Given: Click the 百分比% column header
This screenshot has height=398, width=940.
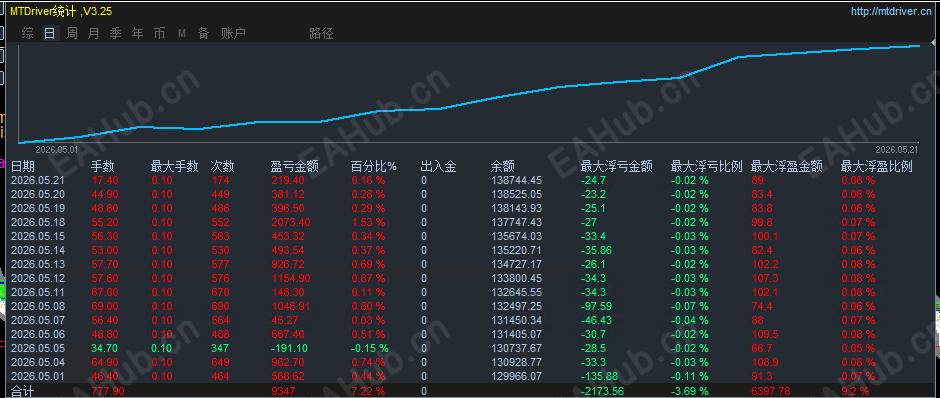Looking at the screenshot, I should click(373, 167).
